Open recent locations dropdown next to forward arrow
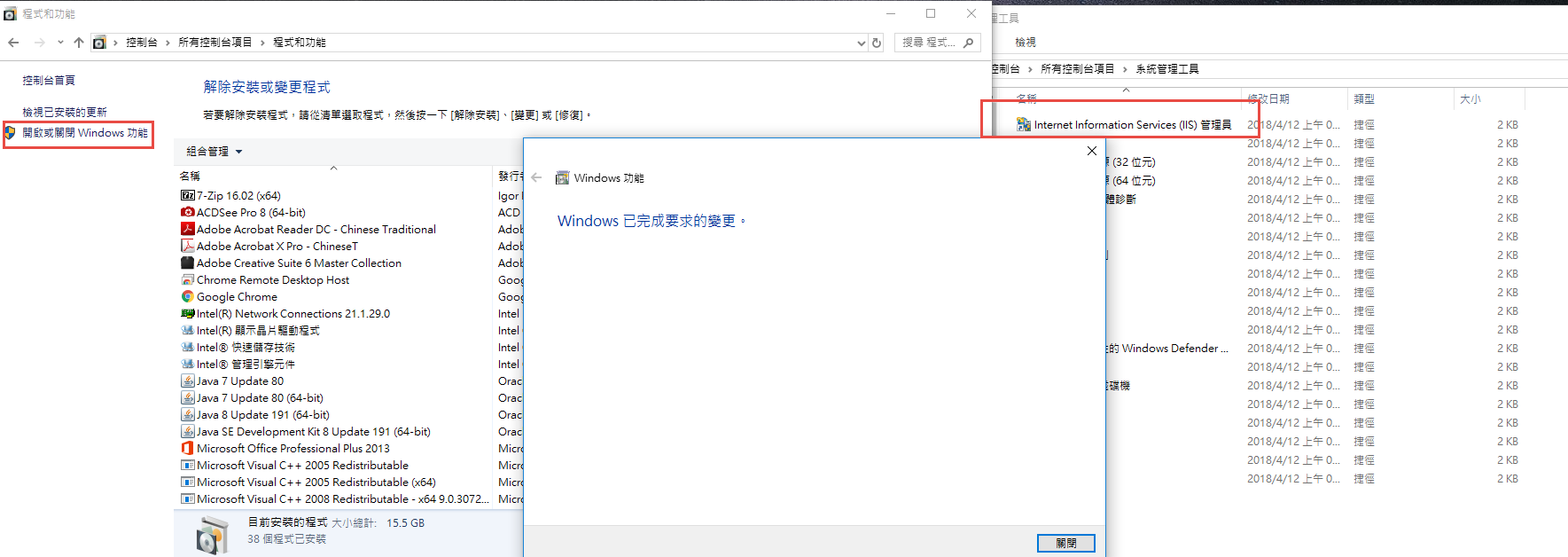The height and width of the screenshot is (557, 1568). (x=60, y=43)
